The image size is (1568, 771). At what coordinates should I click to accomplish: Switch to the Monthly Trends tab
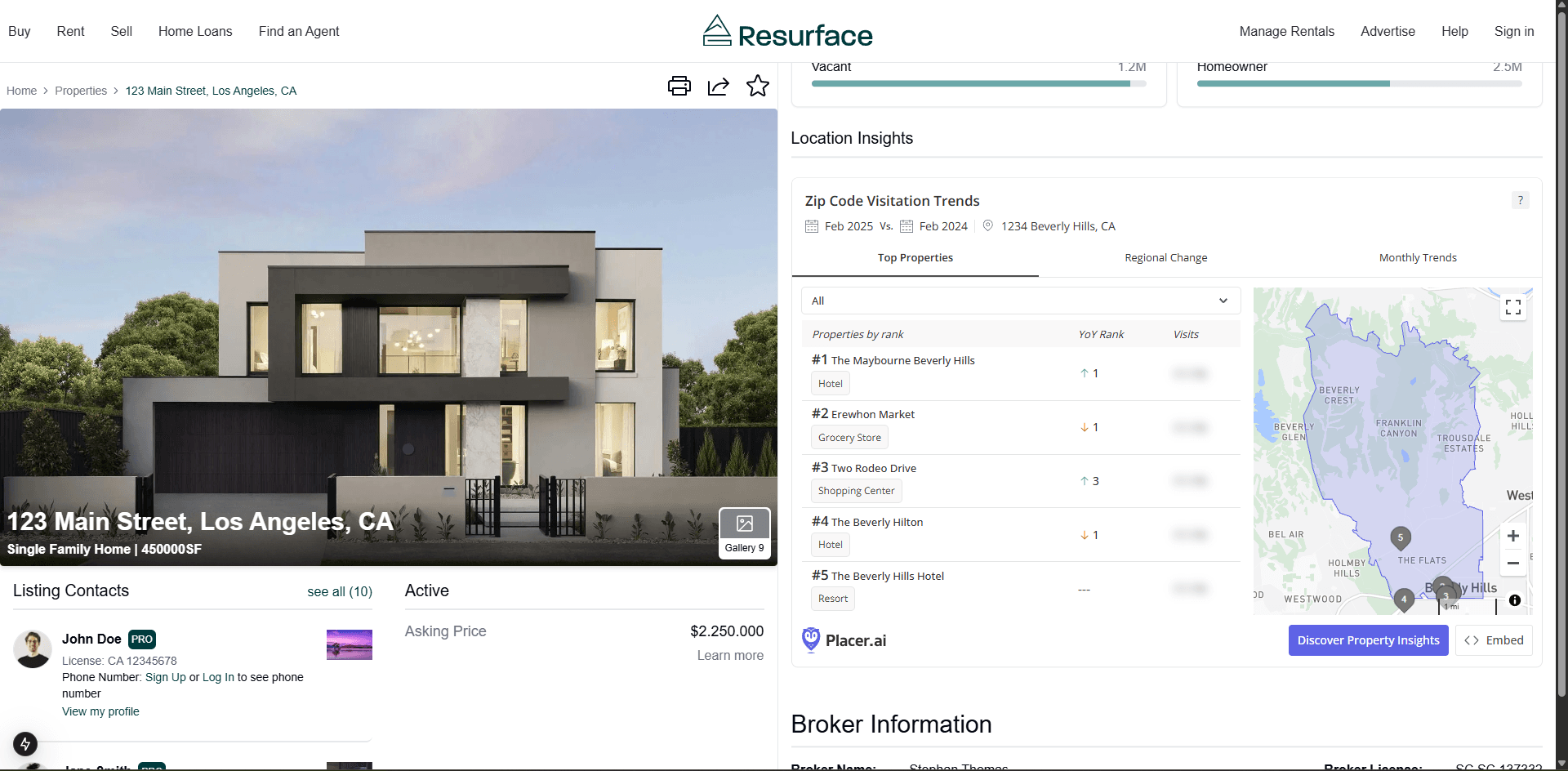coord(1417,257)
